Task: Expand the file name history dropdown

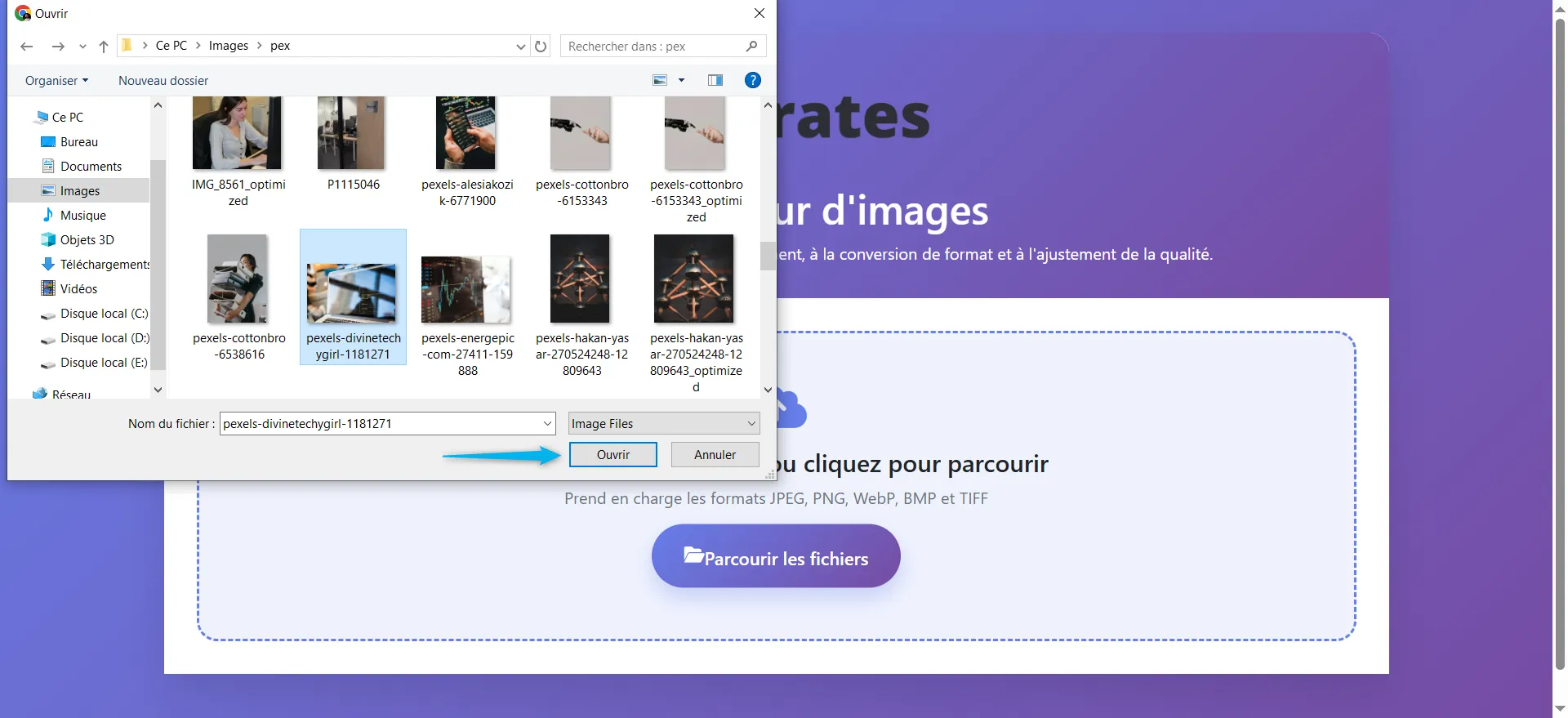Action: pyautogui.click(x=547, y=423)
